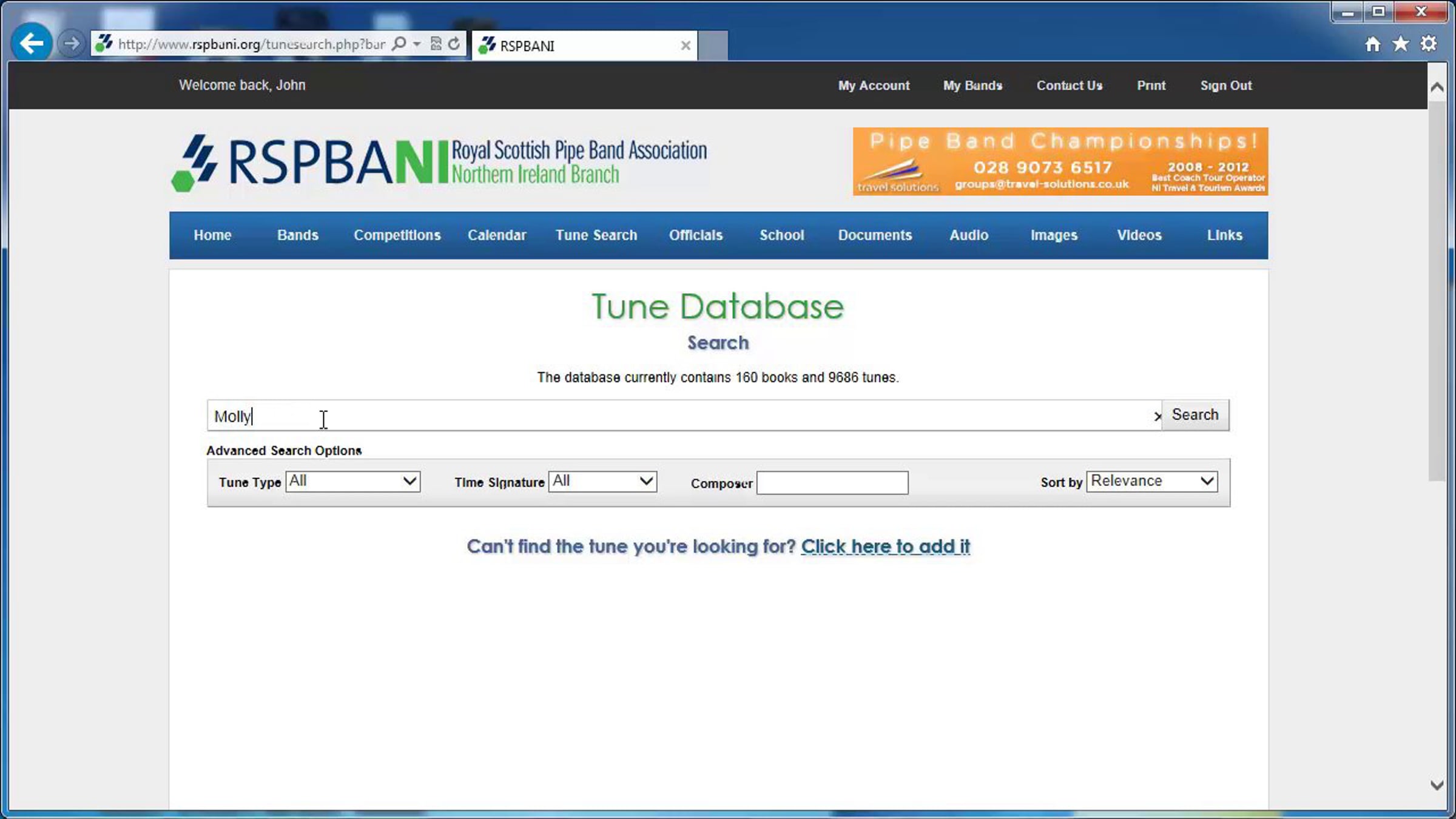Expand the Time Signature dropdown
Image resolution: width=1456 pixels, height=819 pixels.
pos(602,482)
